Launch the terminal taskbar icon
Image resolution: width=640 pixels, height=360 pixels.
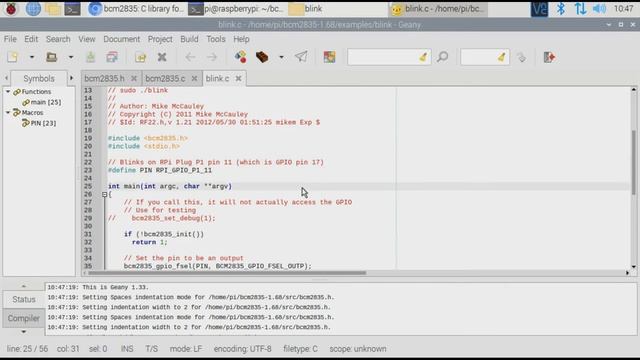click(72, 9)
